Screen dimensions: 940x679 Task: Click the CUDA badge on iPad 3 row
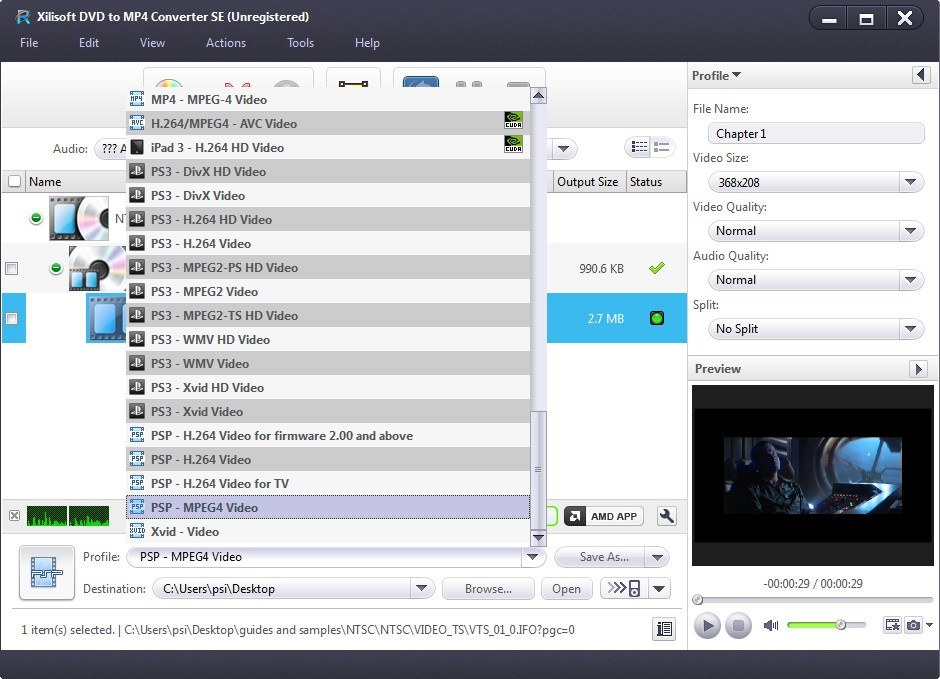(513, 144)
